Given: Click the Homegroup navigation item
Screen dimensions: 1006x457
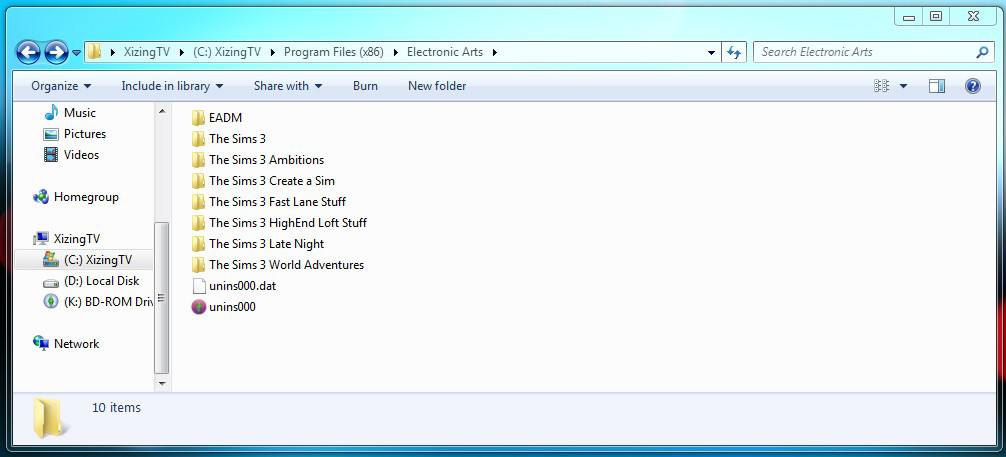Looking at the screenshot, I should click(86, 197).
